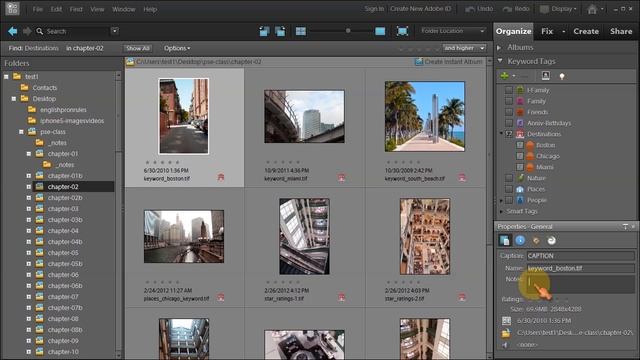
Task: Click the Caption input field
Action: [x=580, y=256]
